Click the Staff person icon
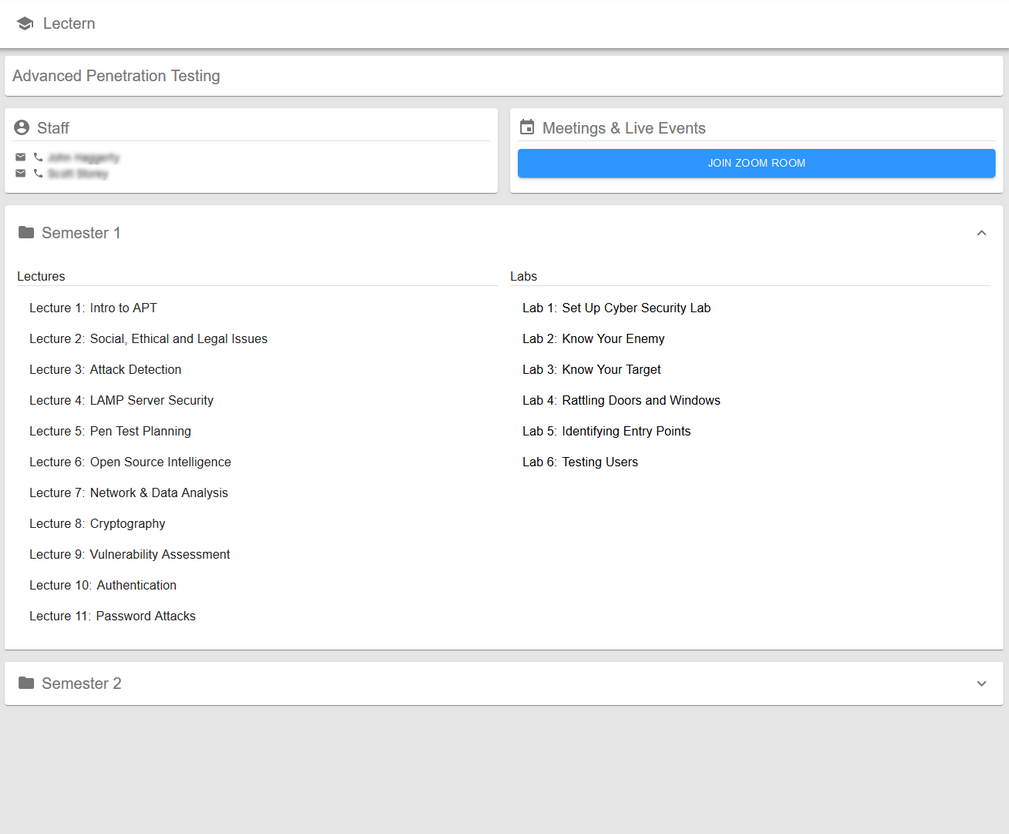 (22, 128)
